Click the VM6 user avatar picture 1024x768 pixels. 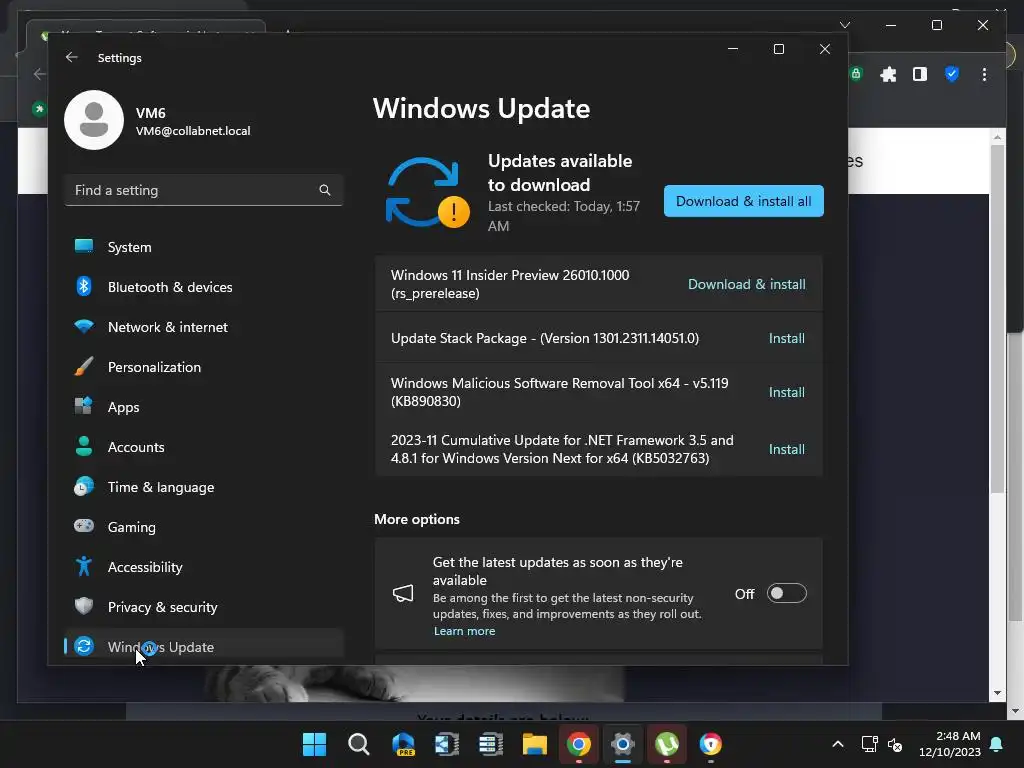(94, 120)
